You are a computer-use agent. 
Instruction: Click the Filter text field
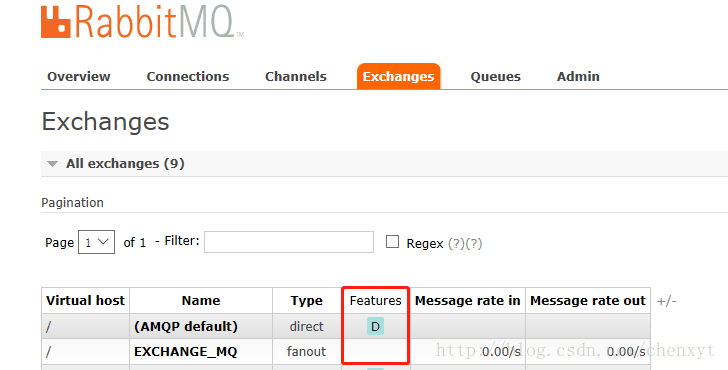click(289, 242)
